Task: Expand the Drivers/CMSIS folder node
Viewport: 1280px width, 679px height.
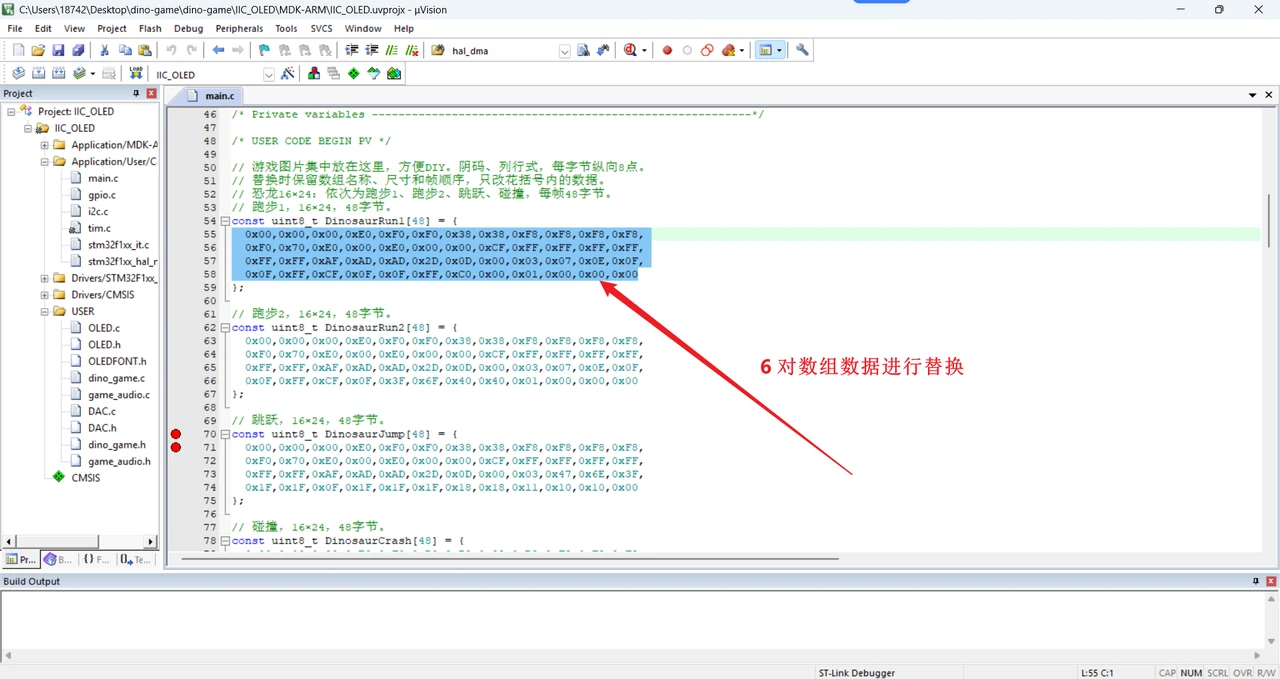Action: click(x=45, y=295)
